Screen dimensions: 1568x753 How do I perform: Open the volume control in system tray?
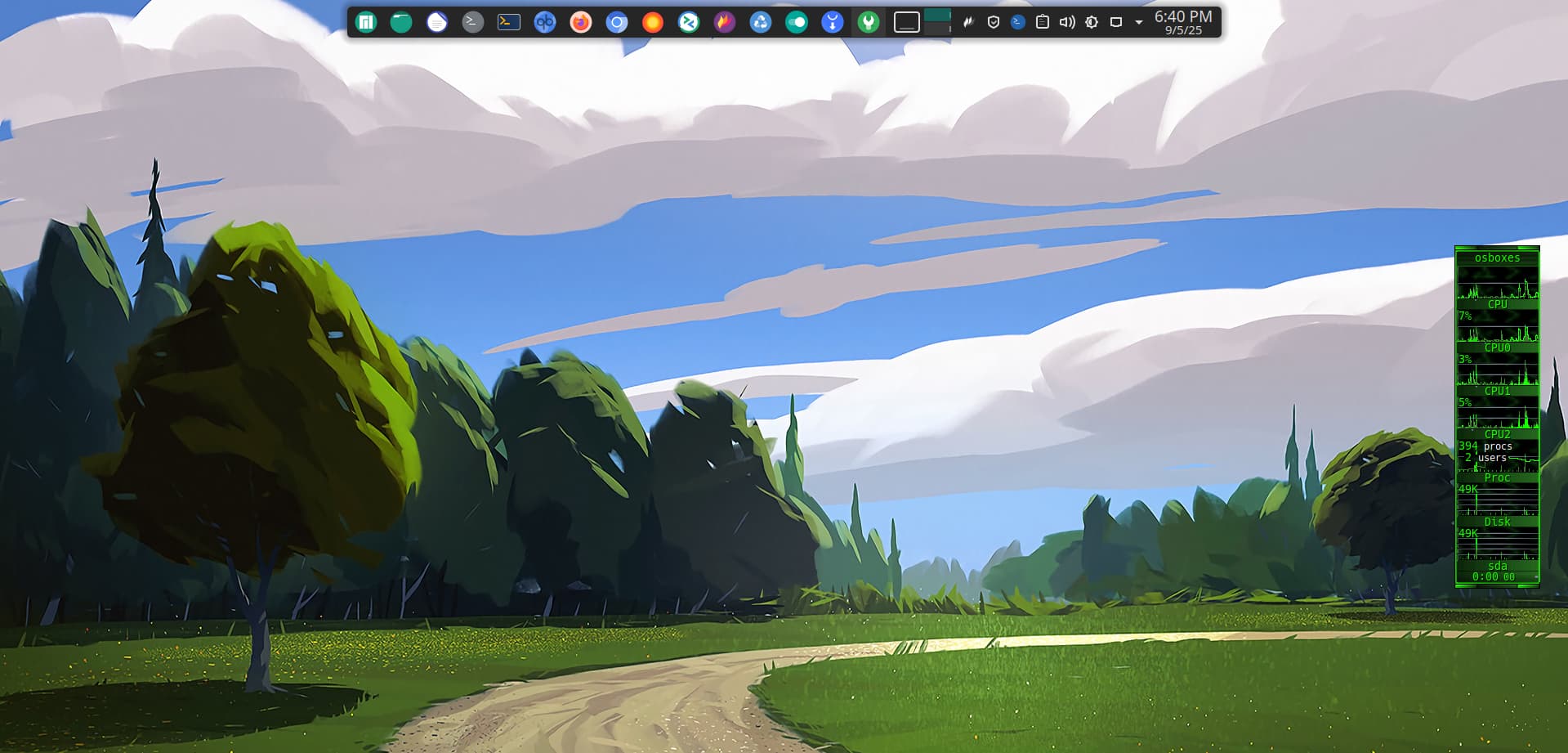tap(1066, 23)
